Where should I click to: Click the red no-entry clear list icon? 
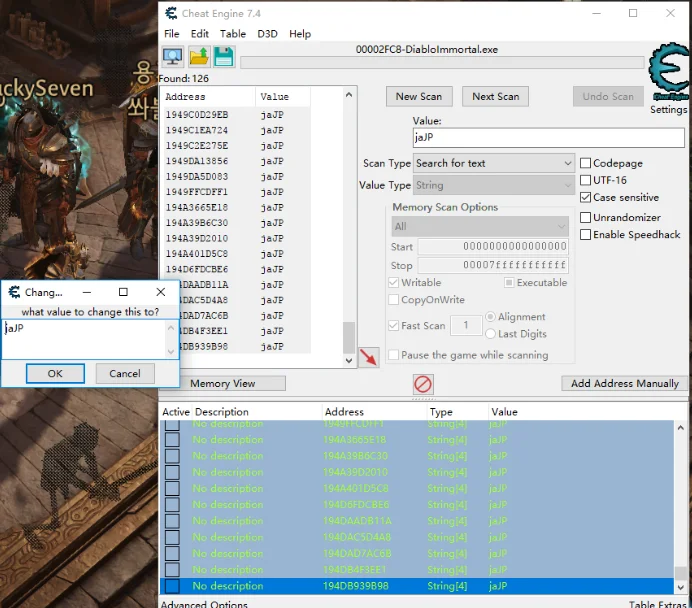[x=423, y=384]
